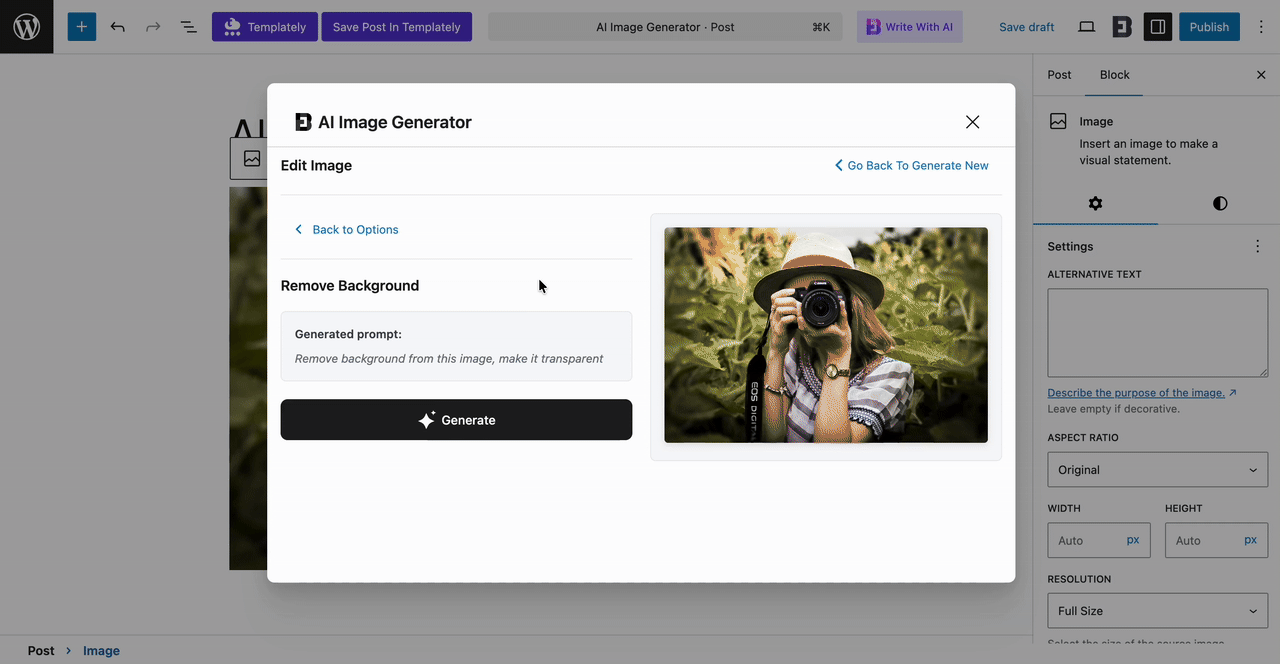Click the Width input field
Viewport: 1280px width, 664px height.
[x=1084, y=540]
